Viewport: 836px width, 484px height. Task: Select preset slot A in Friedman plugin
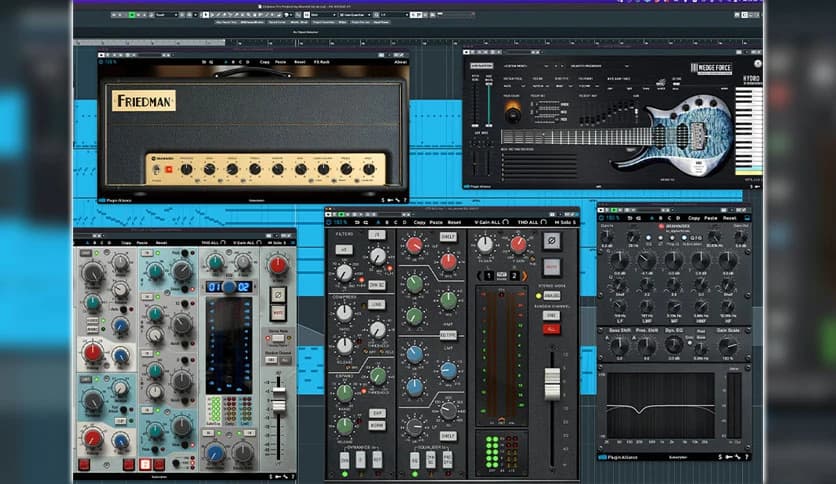click(x=226, y=62)
